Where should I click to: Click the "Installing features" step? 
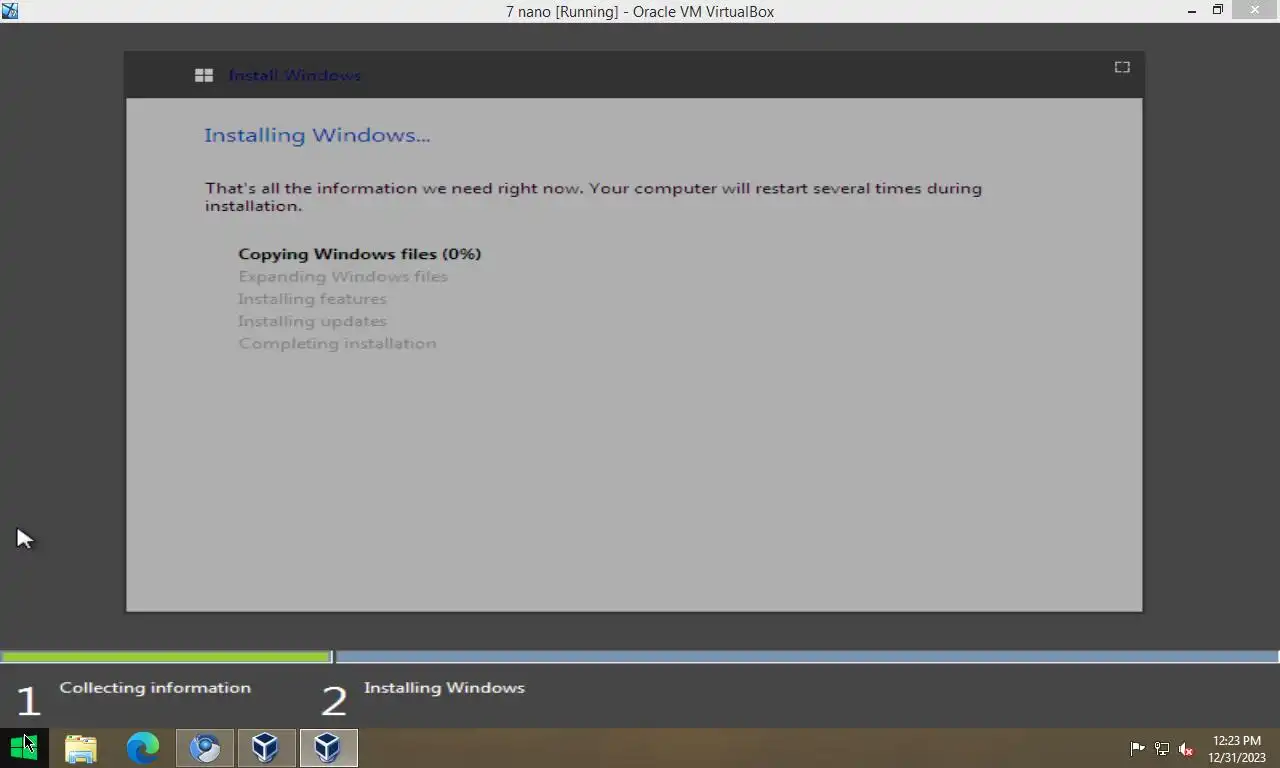point(312,299)
